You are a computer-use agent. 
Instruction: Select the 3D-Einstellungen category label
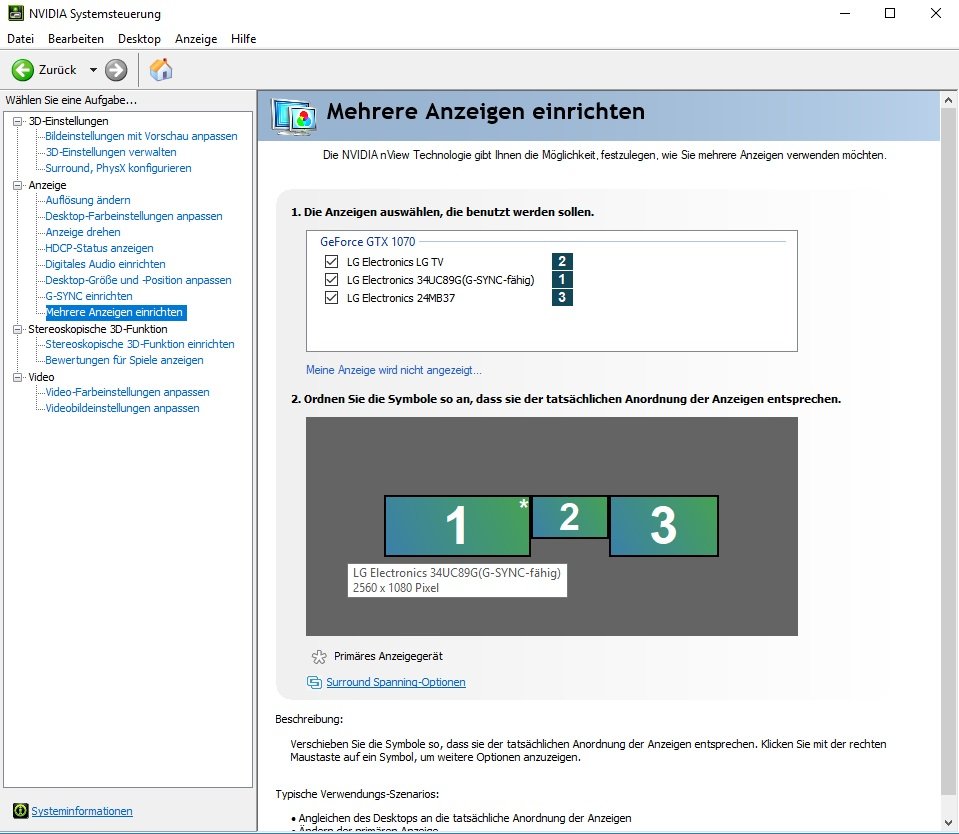[68, 121]
